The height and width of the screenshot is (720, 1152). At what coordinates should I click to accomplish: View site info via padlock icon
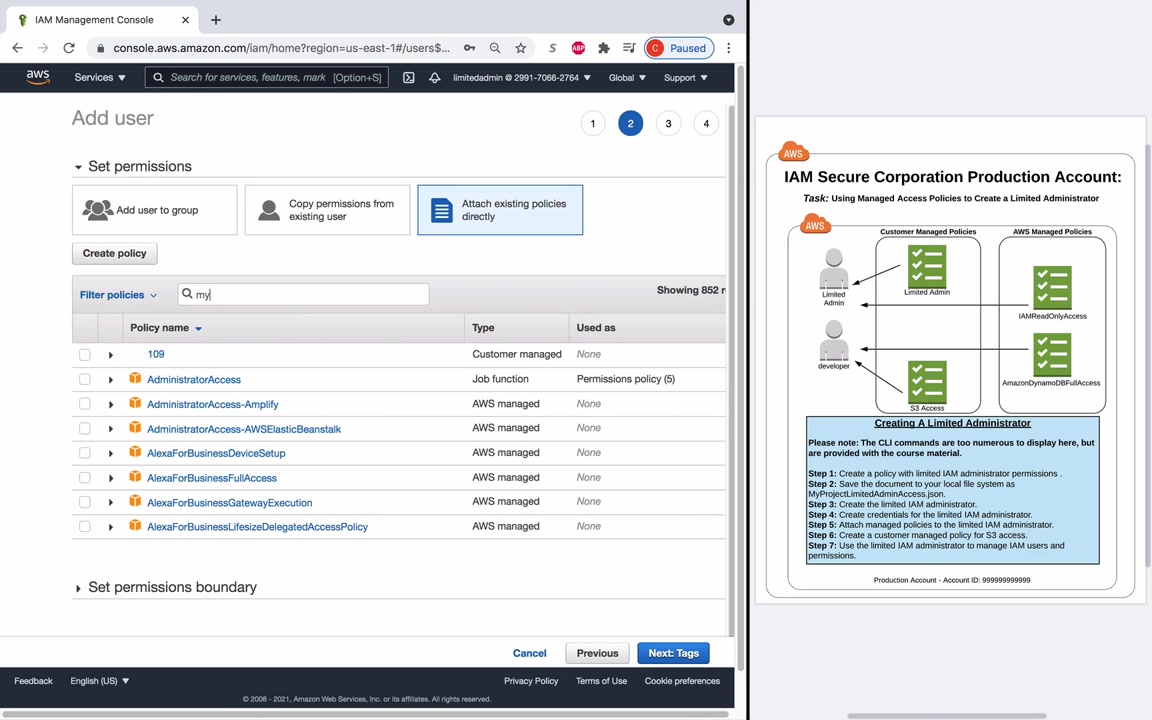101,48
